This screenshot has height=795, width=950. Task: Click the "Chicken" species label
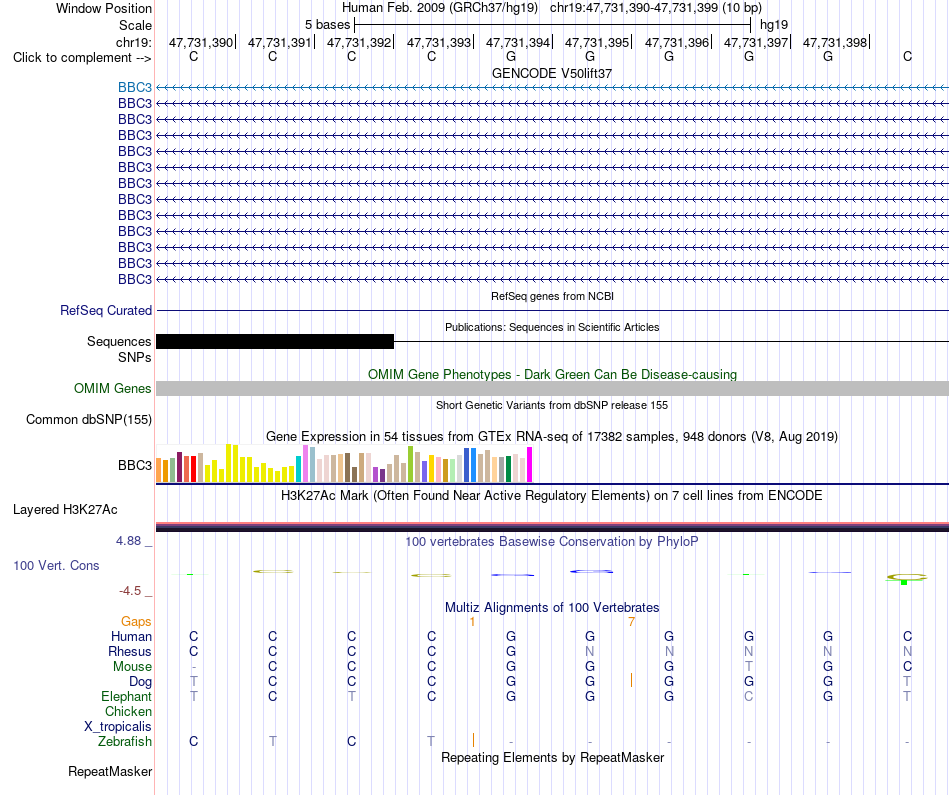128,711
